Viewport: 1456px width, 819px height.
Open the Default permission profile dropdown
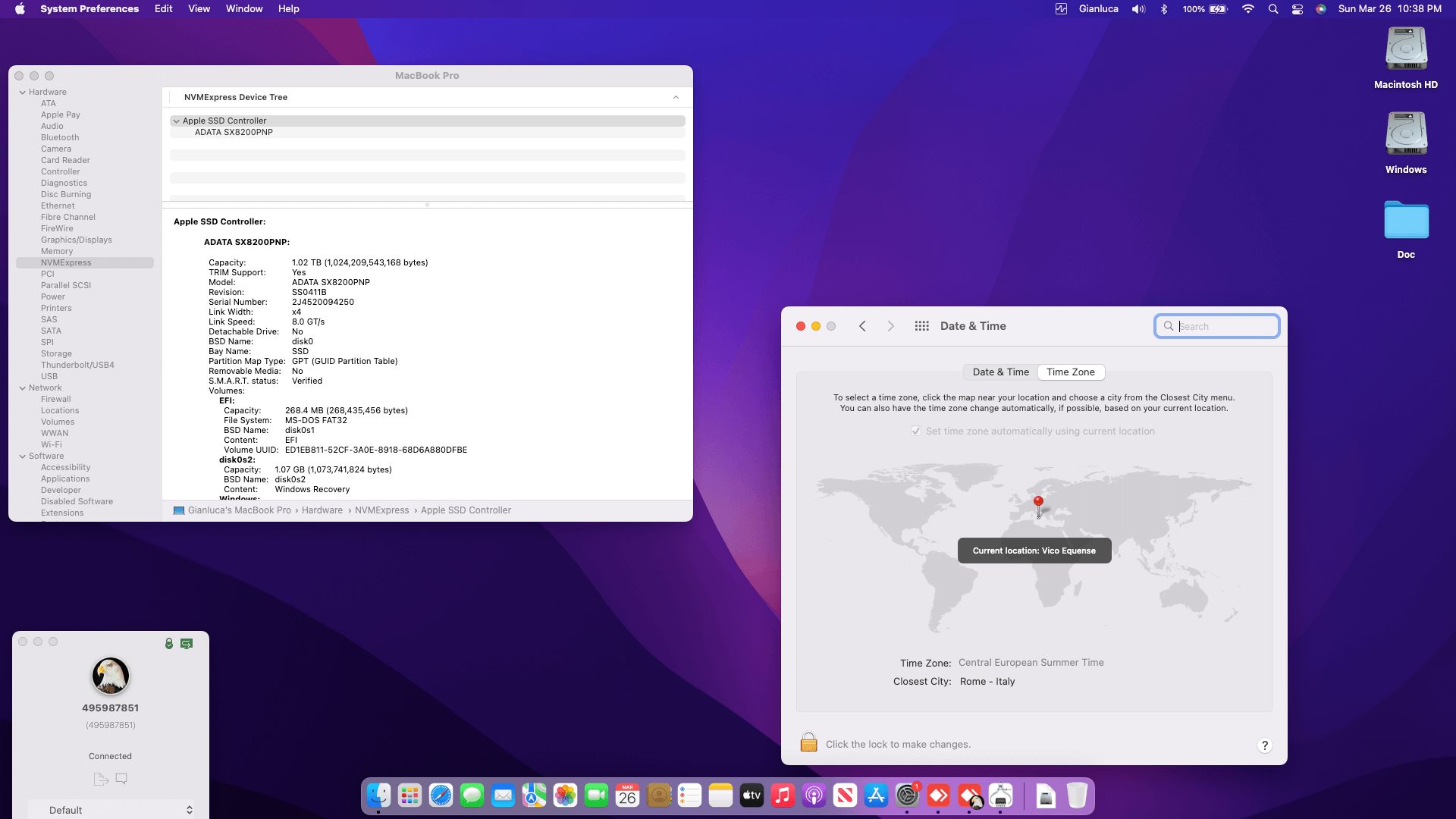point(111,810)
